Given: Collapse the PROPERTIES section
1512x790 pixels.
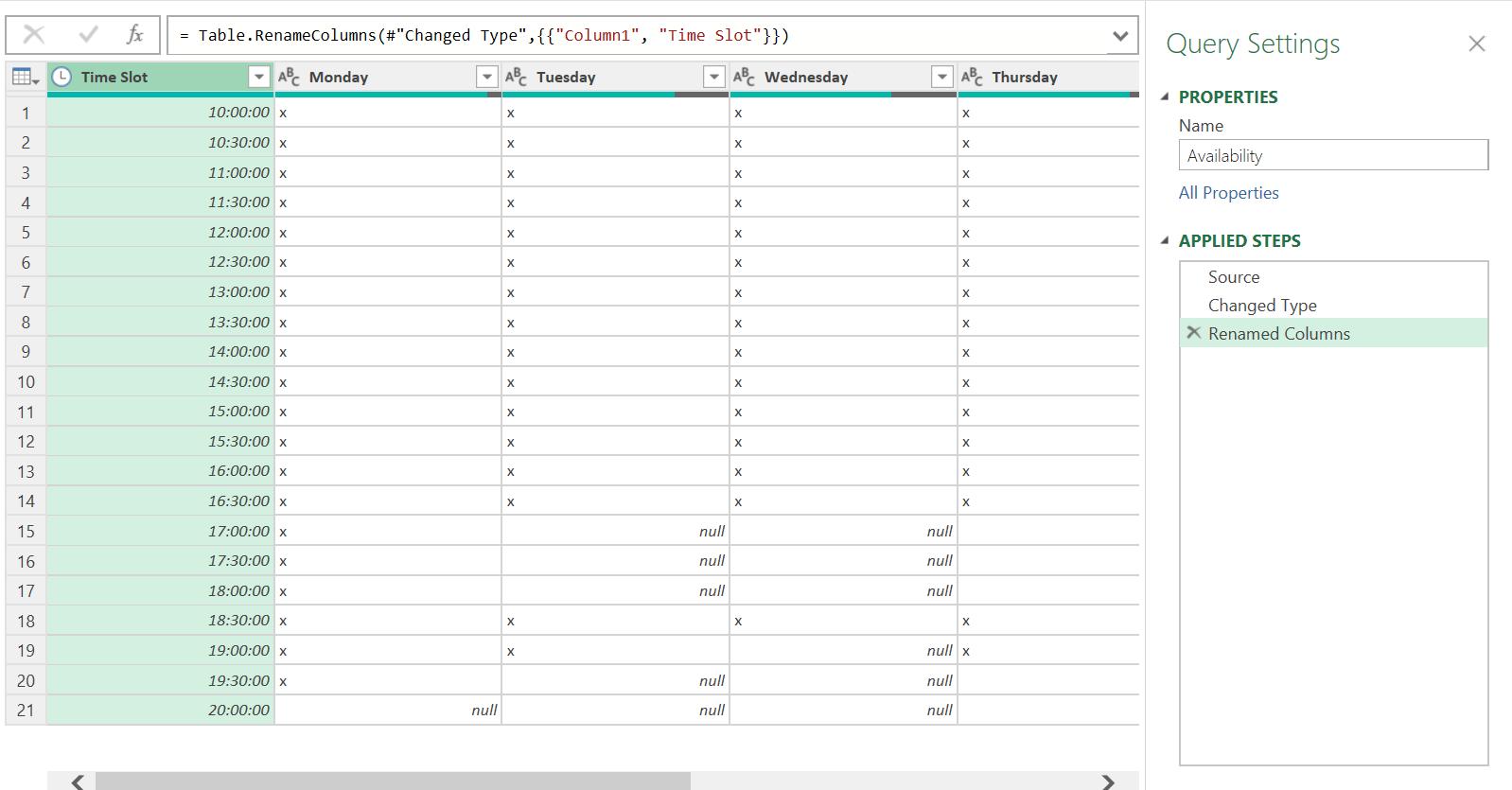Looking at the screenshot, I should (1165, 97).
